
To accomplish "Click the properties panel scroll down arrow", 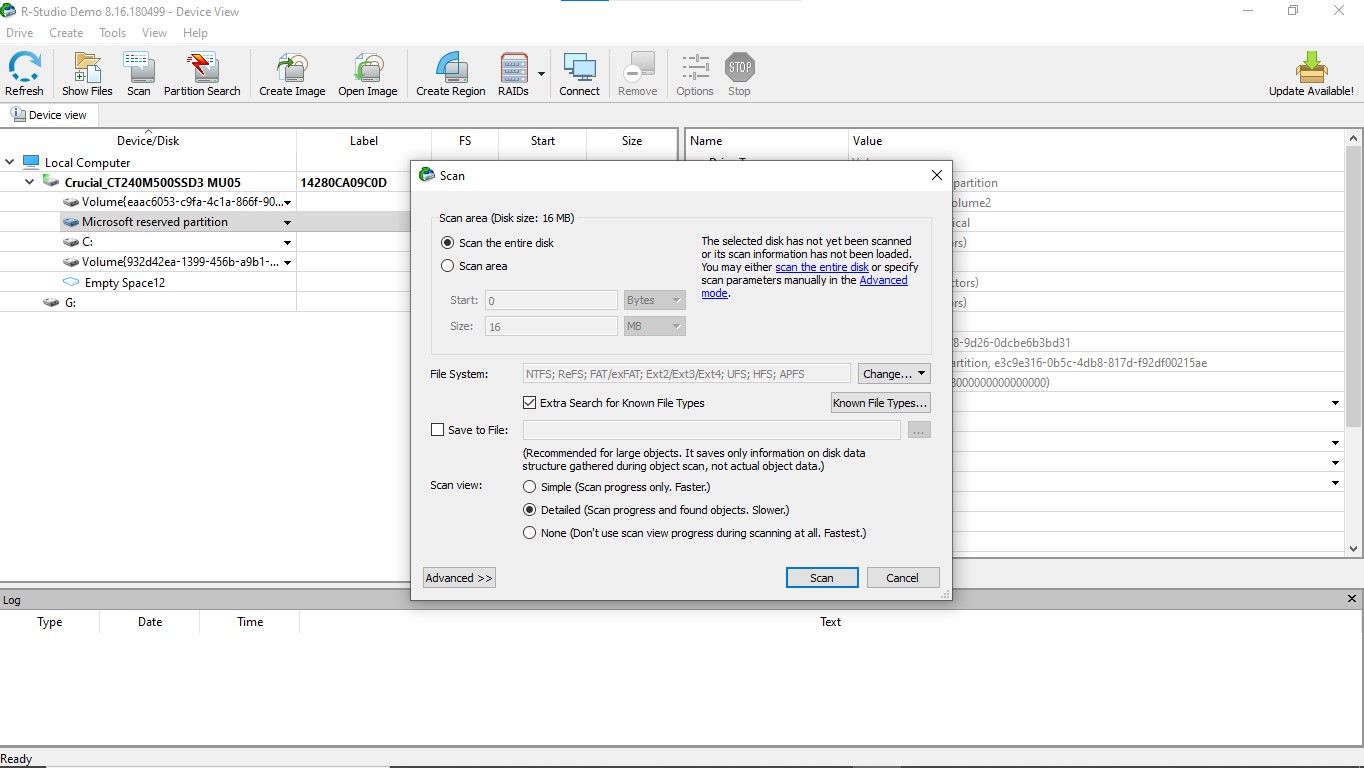I will click(x=1354, y=548).
